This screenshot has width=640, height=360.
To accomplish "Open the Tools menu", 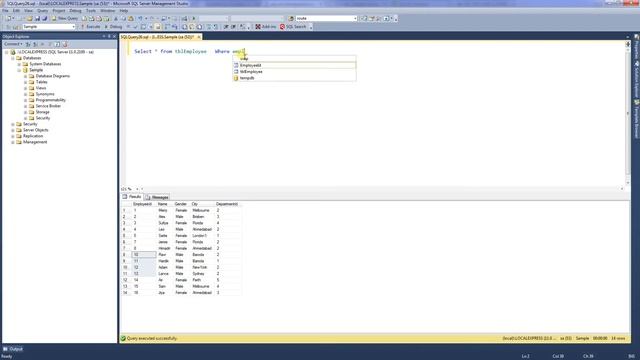I will [91, 11].
